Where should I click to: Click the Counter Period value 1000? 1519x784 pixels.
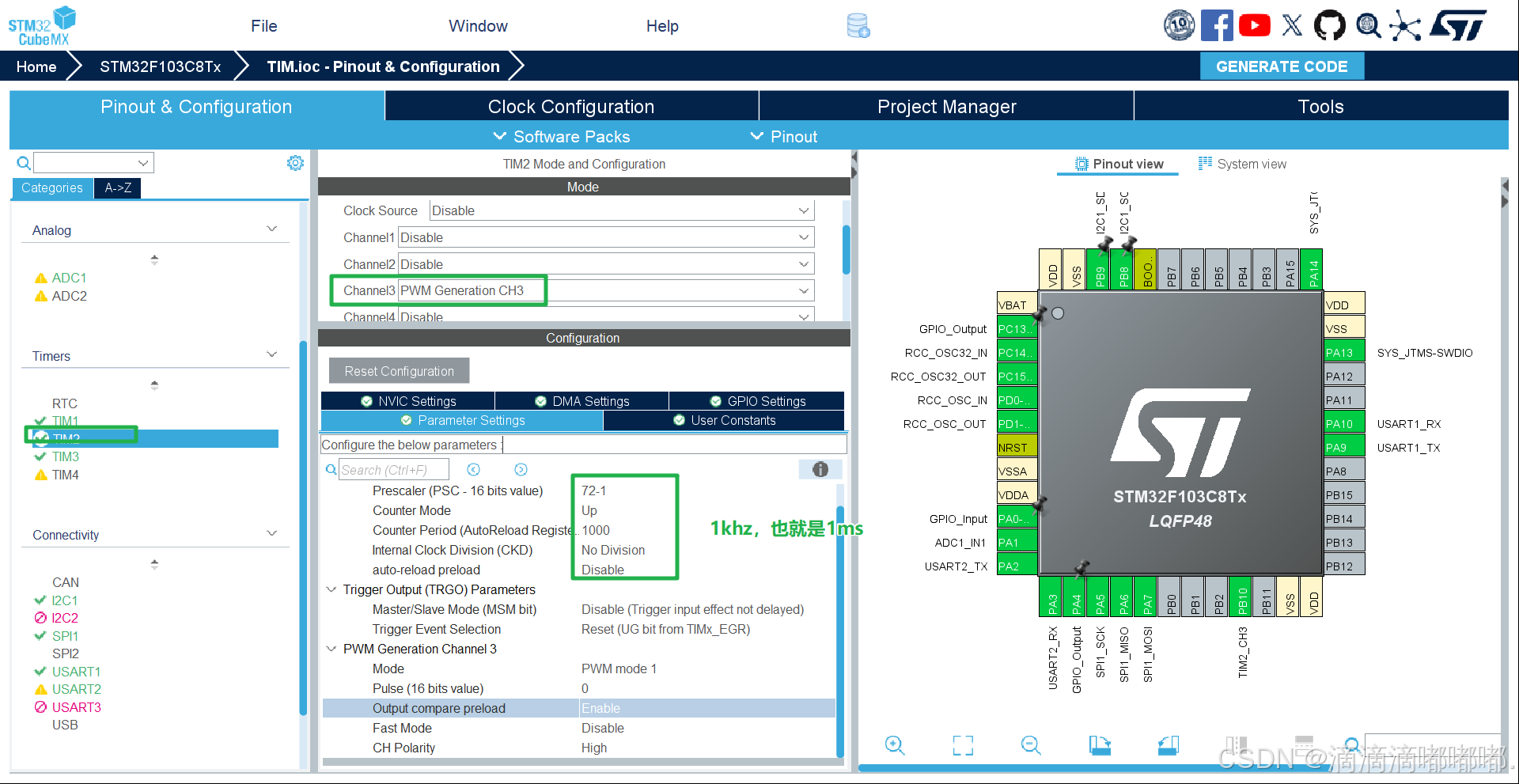pyautogui.click(x=596, y=530)
